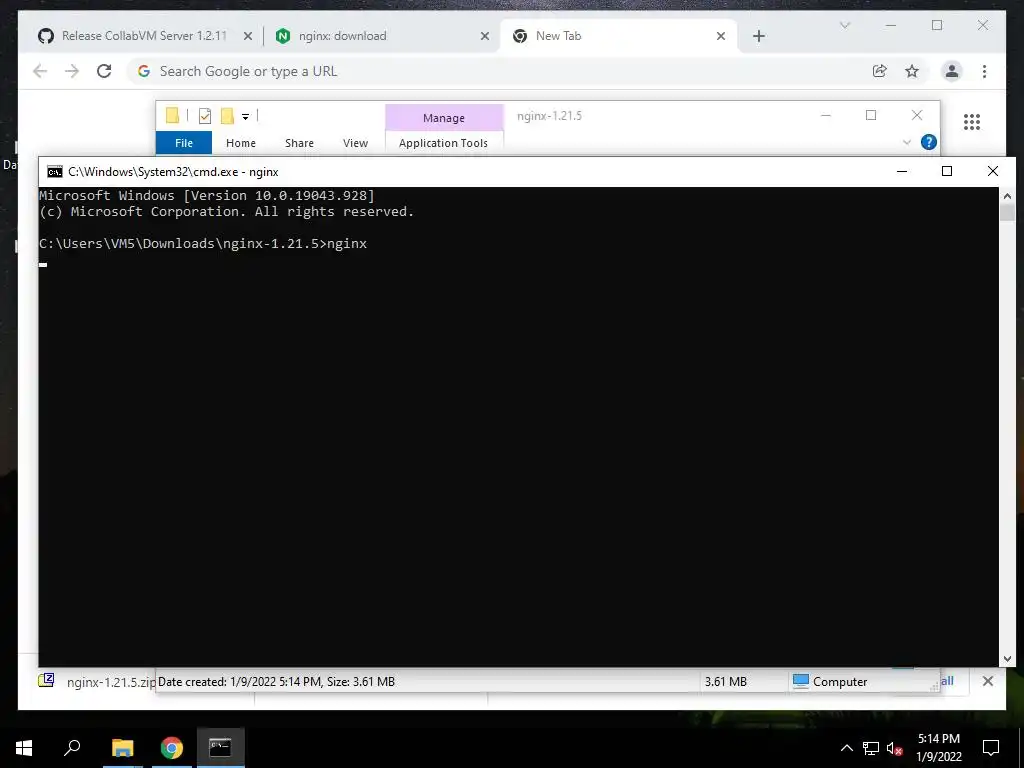Minimize the cmd.exe window

tap(902, 171)
